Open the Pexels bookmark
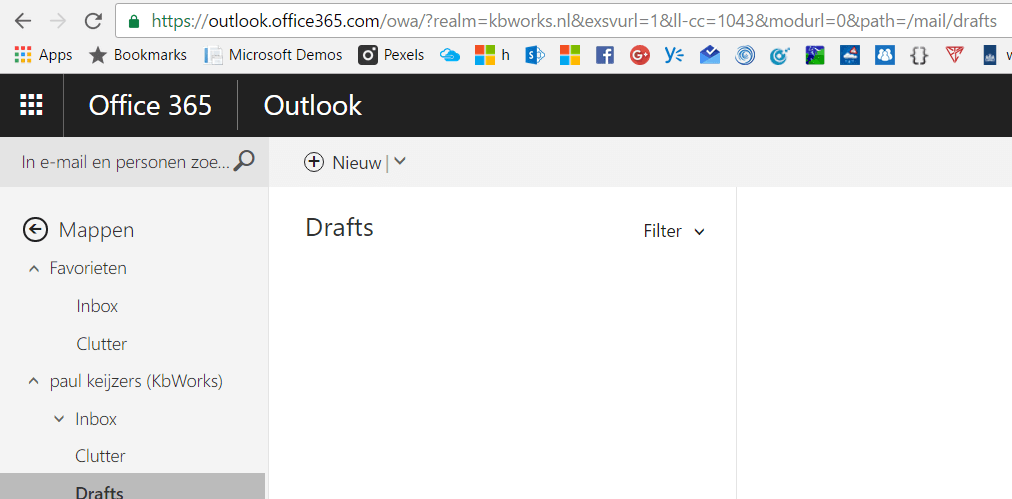Image resolution: width=1012 pixels, height=499 pixels. [x=392, y=55]
